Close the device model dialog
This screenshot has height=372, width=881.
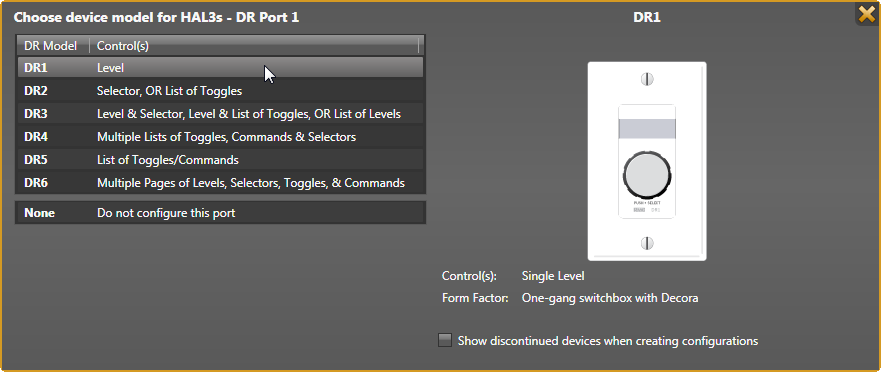[866, 13]
